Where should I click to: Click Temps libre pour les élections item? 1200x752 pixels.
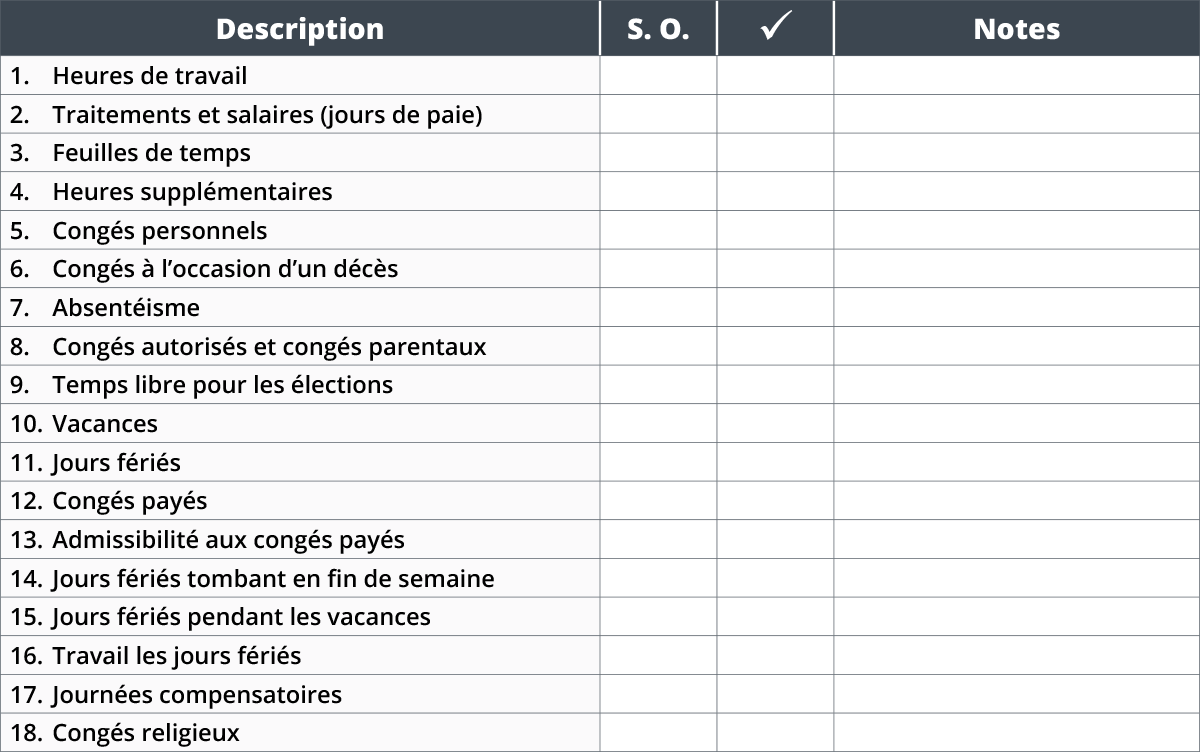coord(222,385)
